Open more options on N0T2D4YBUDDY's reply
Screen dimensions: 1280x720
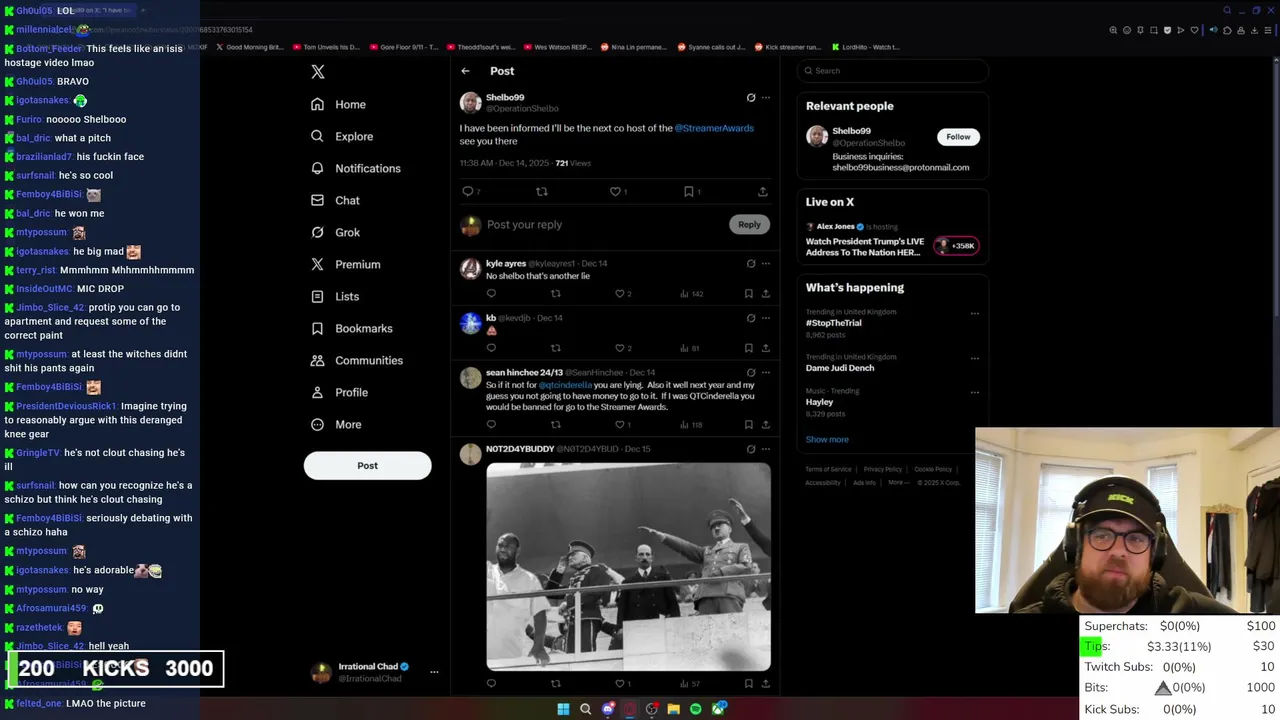click(x=766, y=449)
